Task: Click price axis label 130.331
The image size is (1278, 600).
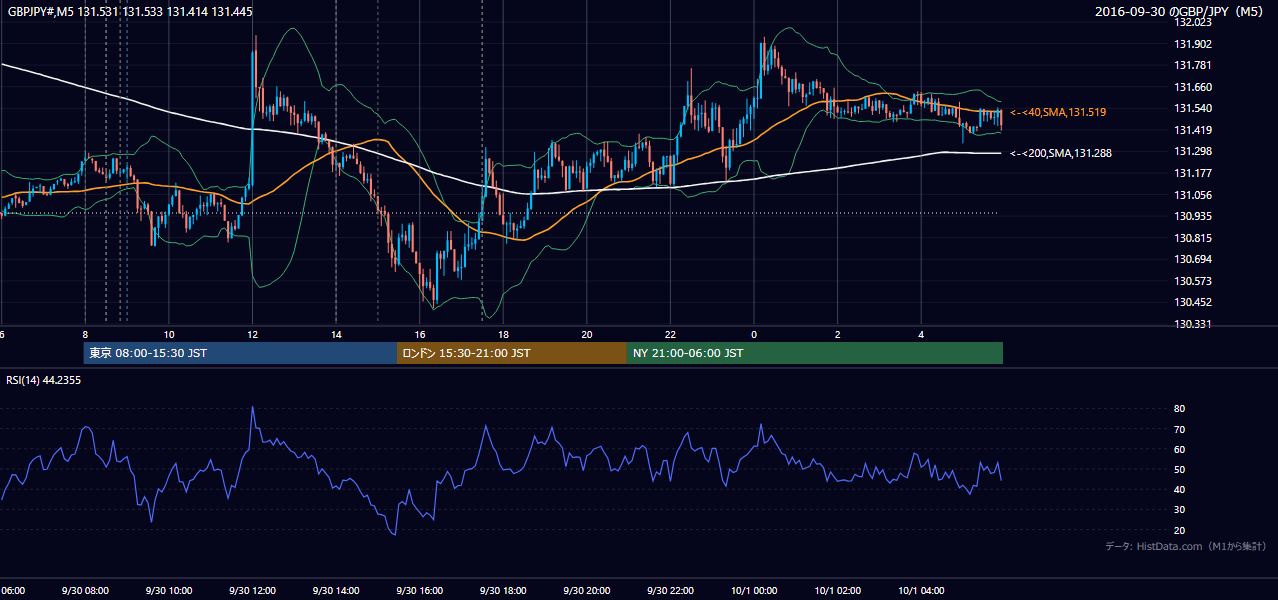Action: click(x=1192, y=324)
